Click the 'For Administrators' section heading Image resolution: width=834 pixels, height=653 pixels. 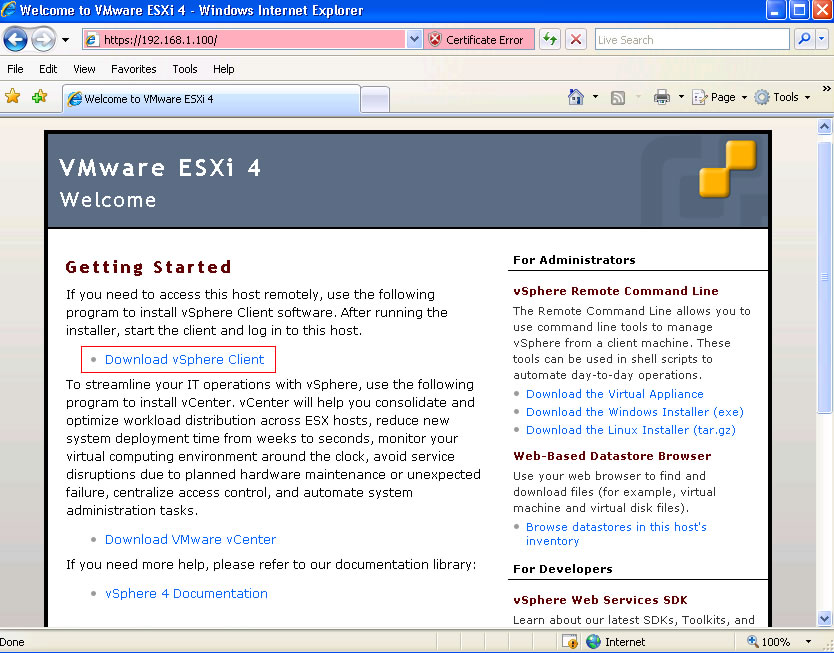574,260
